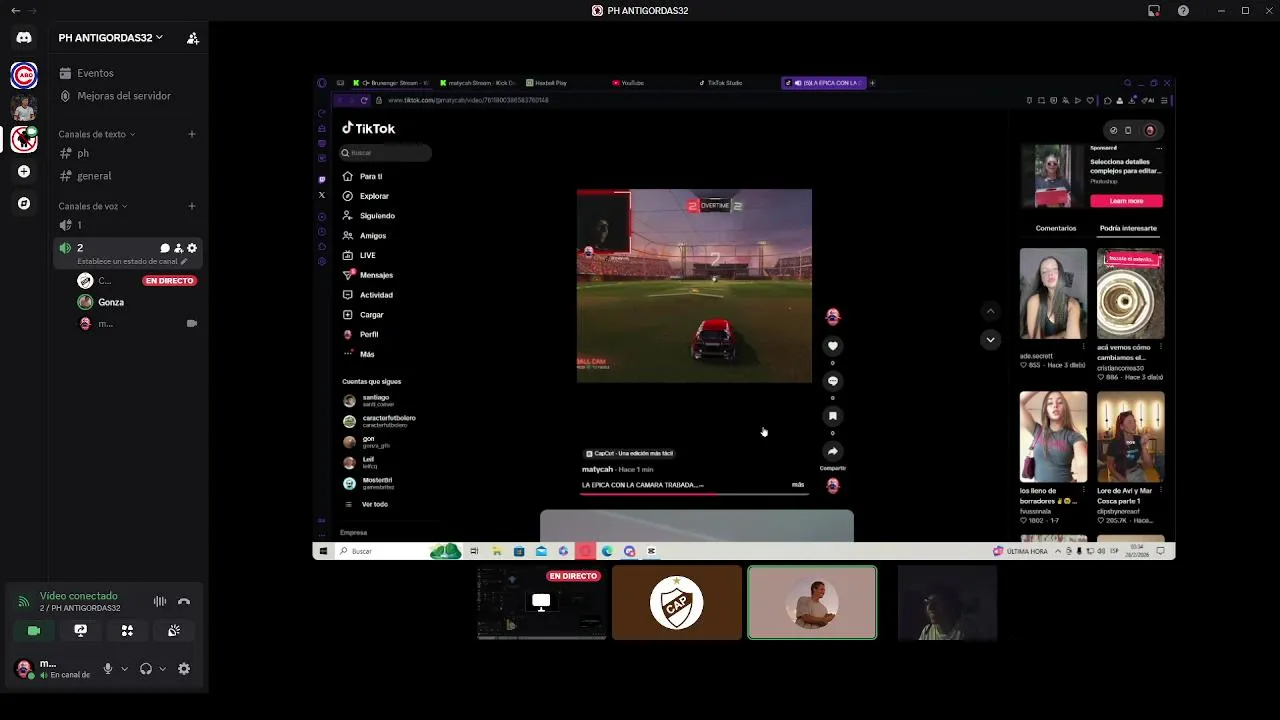The height and width of the screenshot is (720, 1280).
Task: Open microphone input options chevron
Action: 124,669
